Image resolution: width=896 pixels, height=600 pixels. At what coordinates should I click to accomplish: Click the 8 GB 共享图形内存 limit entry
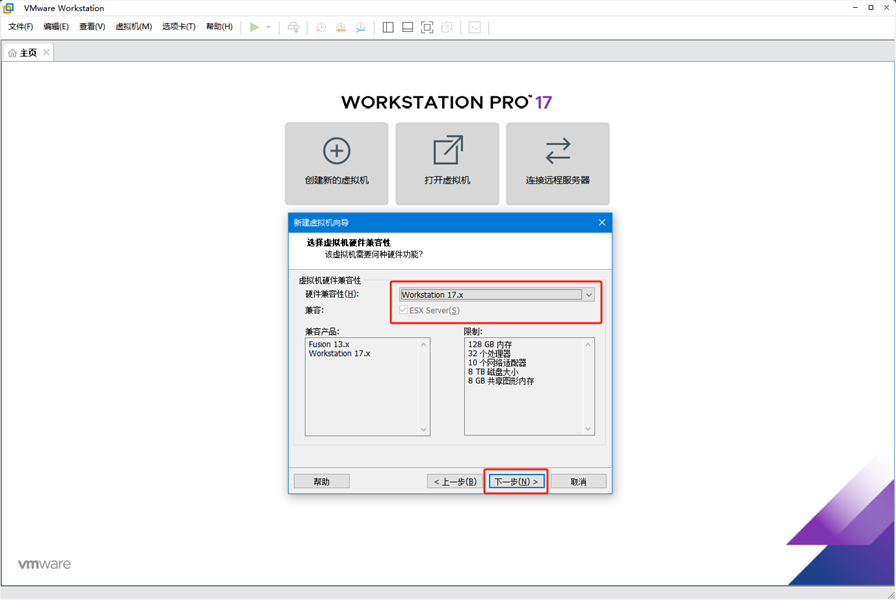[501, 381]
